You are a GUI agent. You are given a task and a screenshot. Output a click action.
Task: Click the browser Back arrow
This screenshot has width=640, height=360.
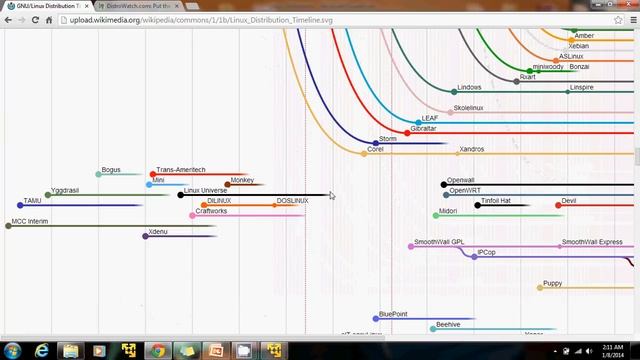pyautogui.click(x=8, y=20)
